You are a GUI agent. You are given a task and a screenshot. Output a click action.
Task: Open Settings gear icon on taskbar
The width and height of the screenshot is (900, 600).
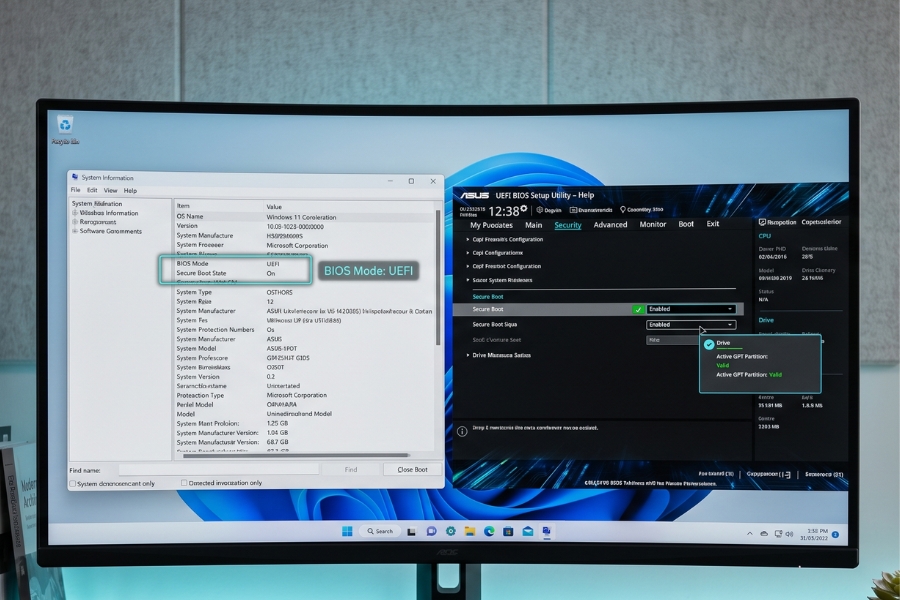pos(451,532)
